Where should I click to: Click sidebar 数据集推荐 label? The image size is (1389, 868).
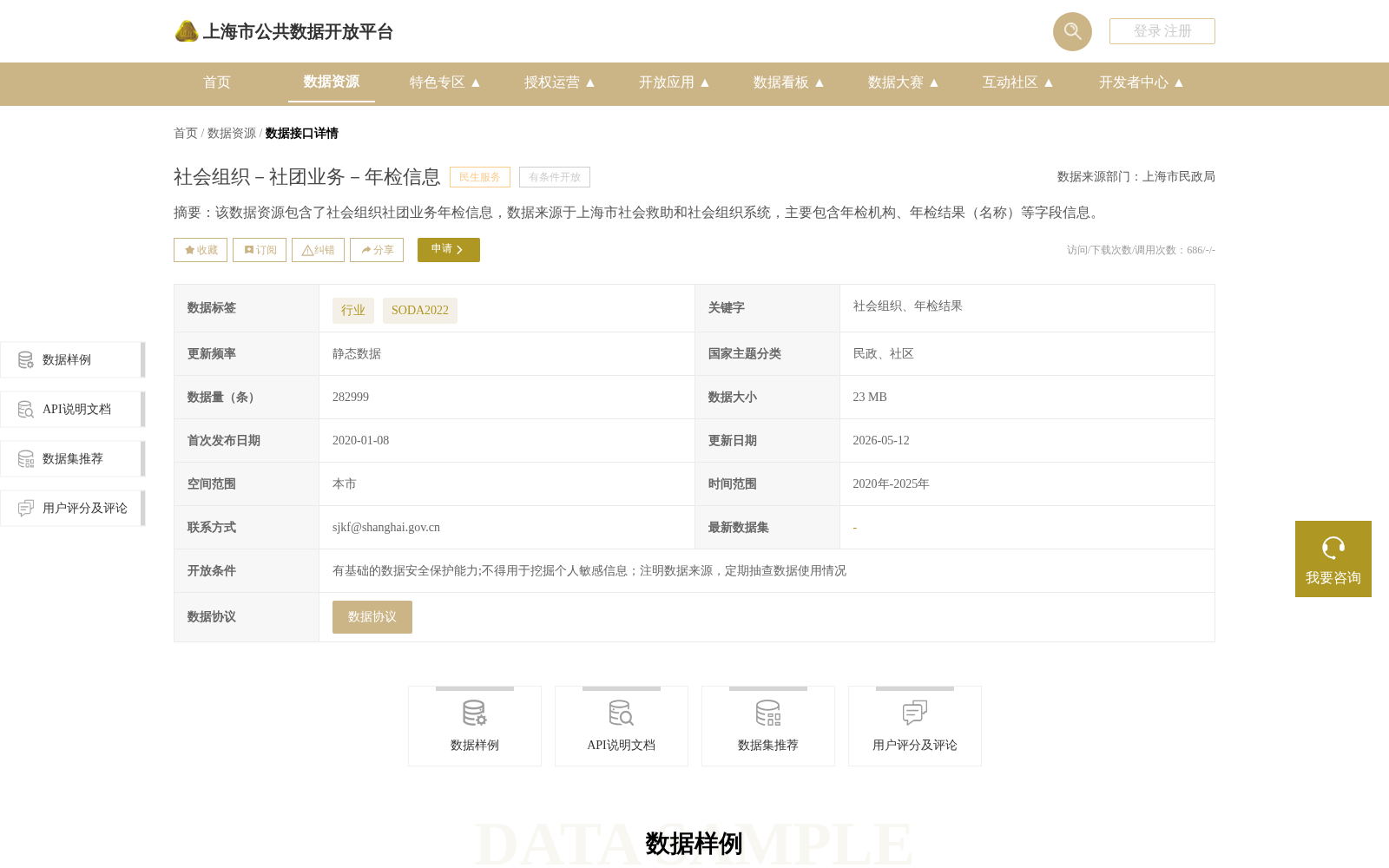click(73, 458)
